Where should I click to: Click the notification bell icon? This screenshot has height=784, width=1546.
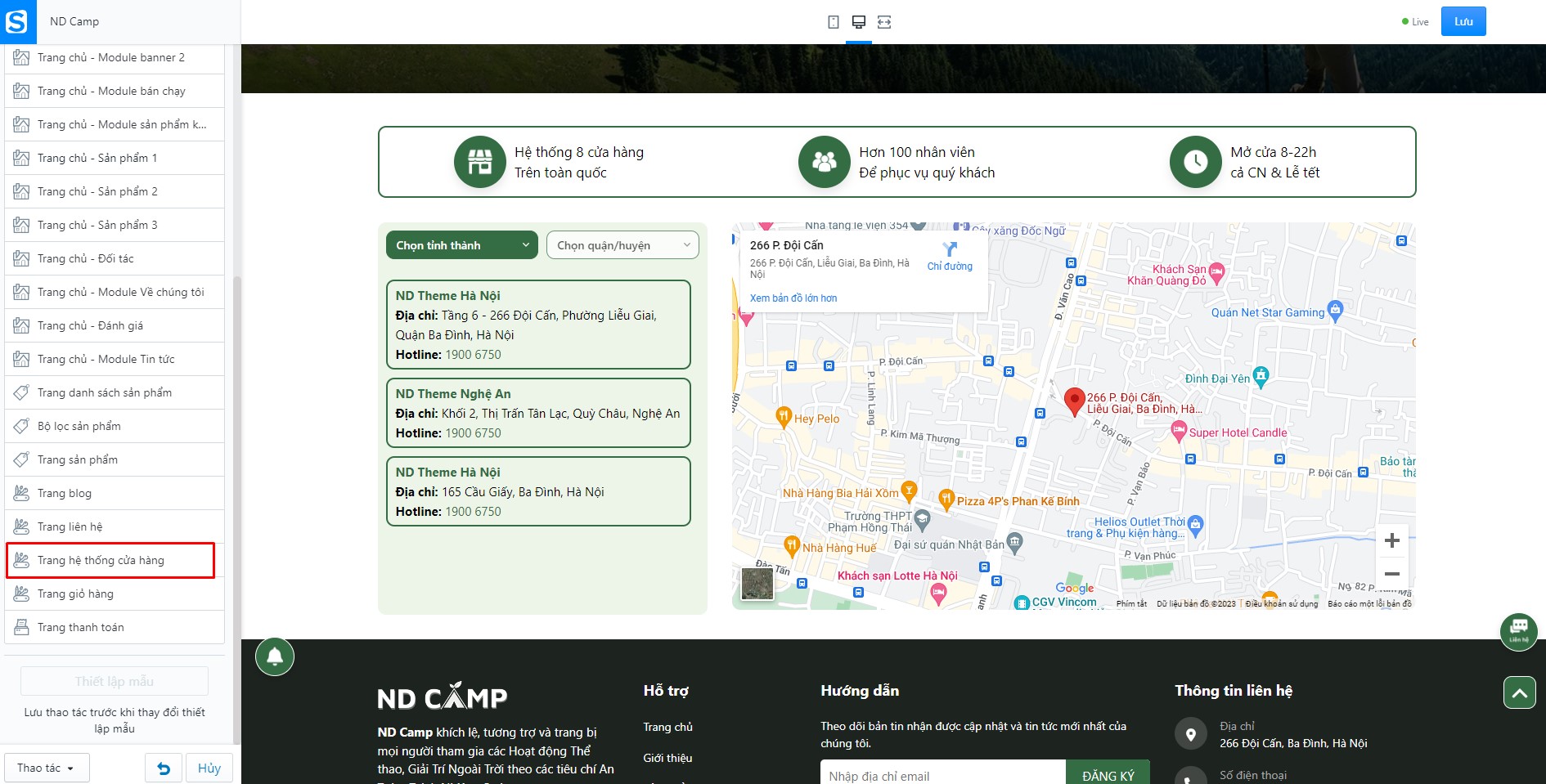[275, 656]
